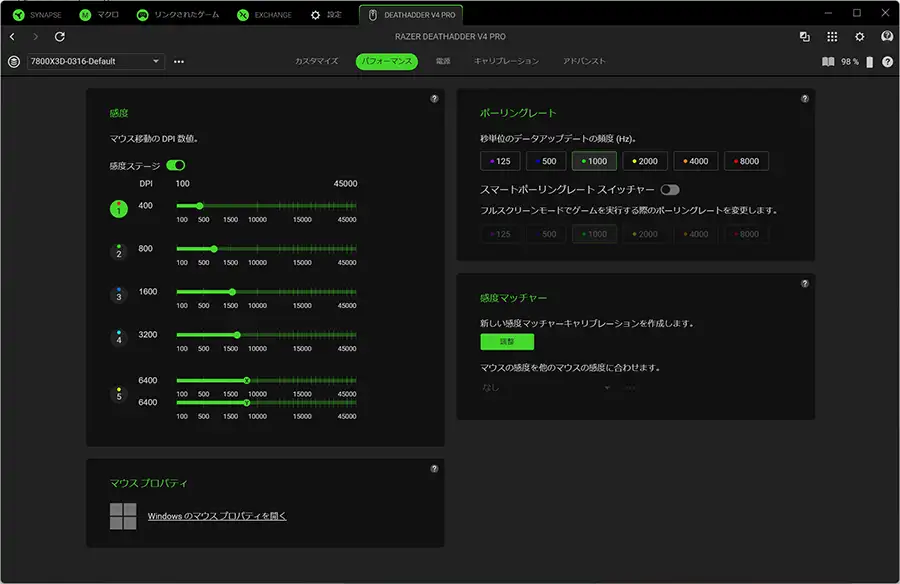Set polling rate to 4000 Hz
The width and height of the screenshot is (900, 584).
[x=696, y=161]
